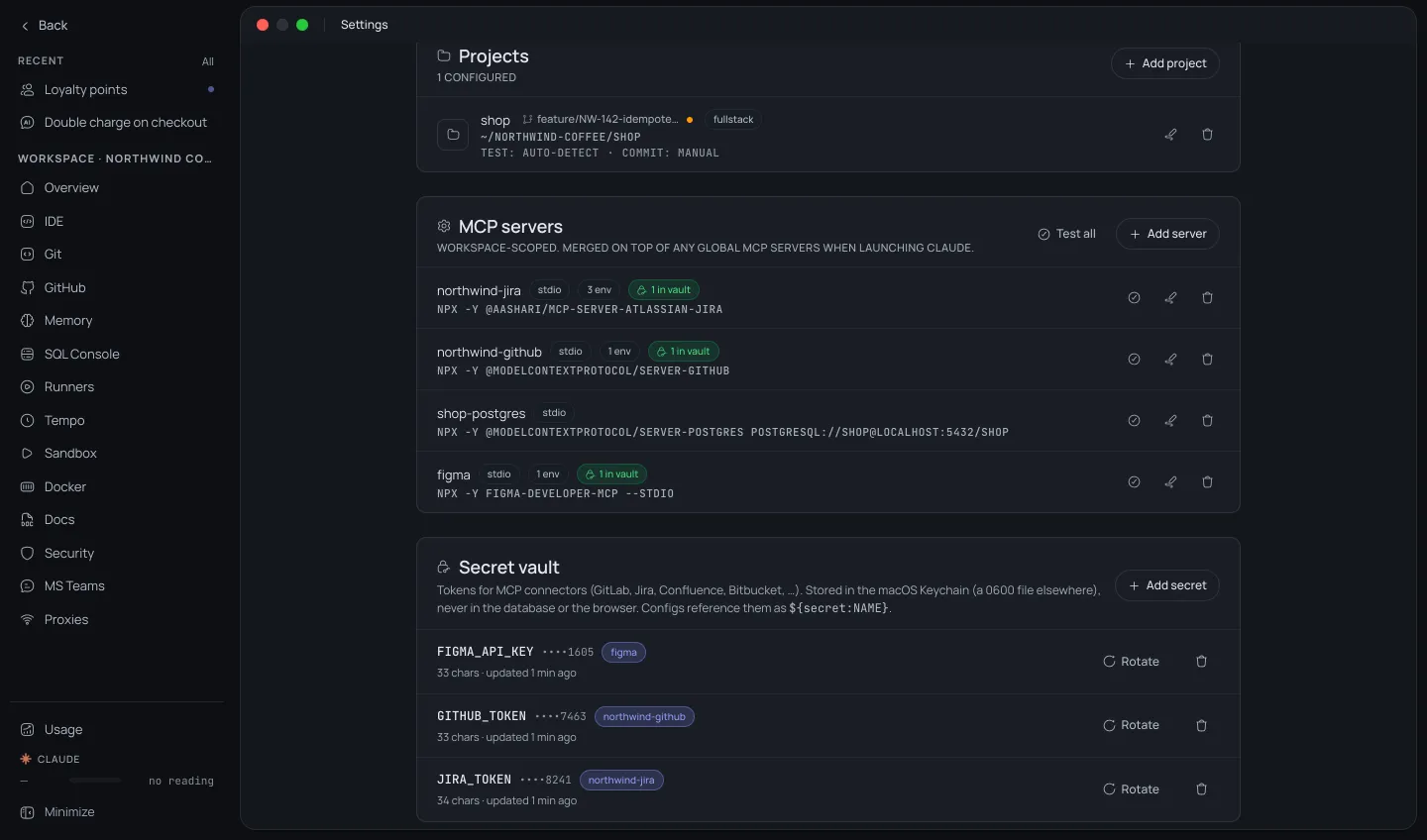Test the northwind-github server connection icon
This screenshot has width=1427, height=840.
[x=1134, y=360]
